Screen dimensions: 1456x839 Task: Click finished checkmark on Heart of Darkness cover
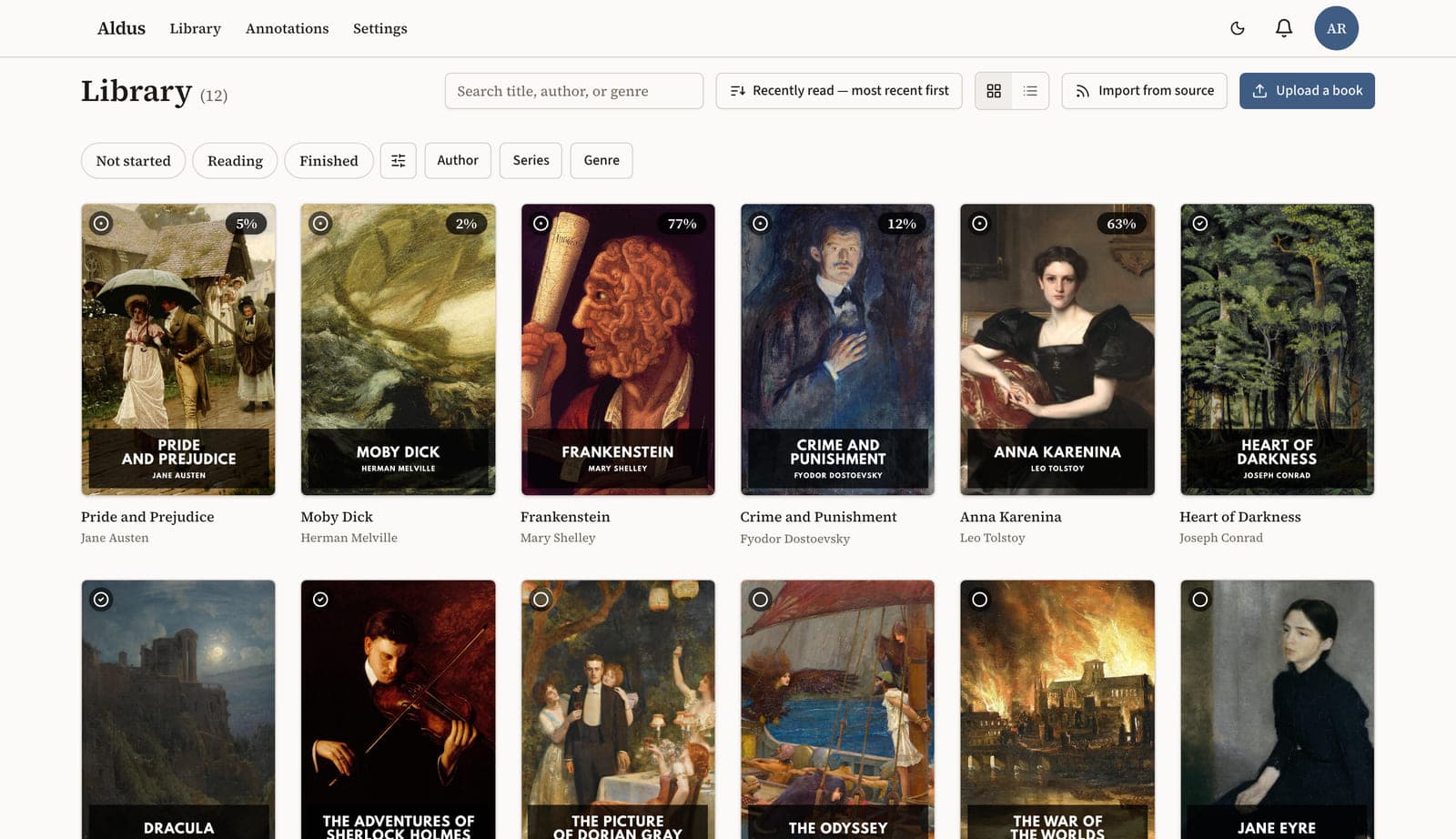pos(1200,223)
